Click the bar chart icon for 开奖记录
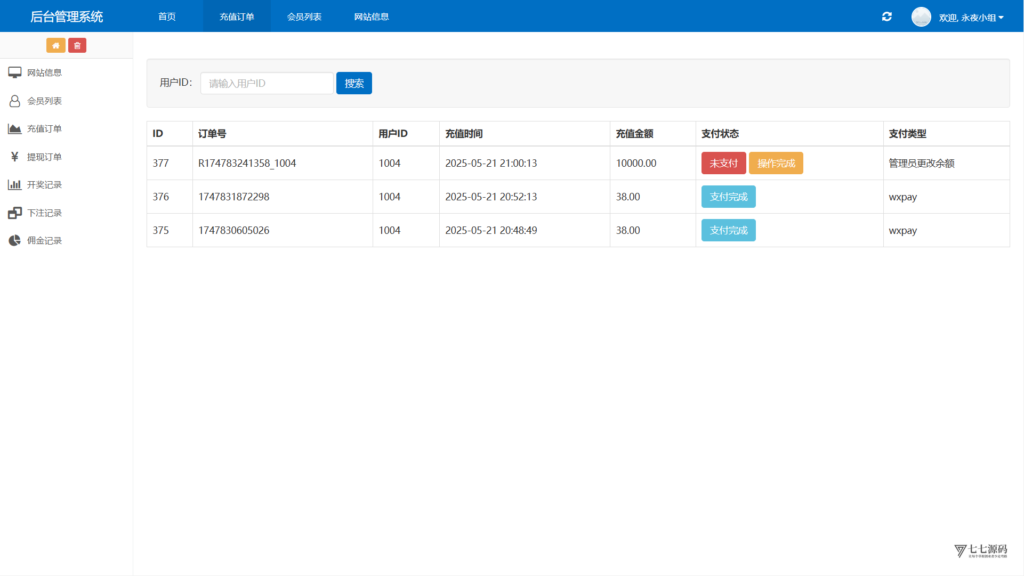The image size is (1024, 576). [x=14, y=185]
